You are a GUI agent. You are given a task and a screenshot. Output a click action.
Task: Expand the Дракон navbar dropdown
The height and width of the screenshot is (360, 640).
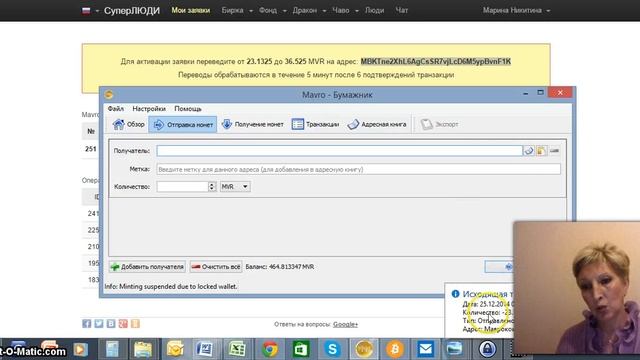point(309,10)
